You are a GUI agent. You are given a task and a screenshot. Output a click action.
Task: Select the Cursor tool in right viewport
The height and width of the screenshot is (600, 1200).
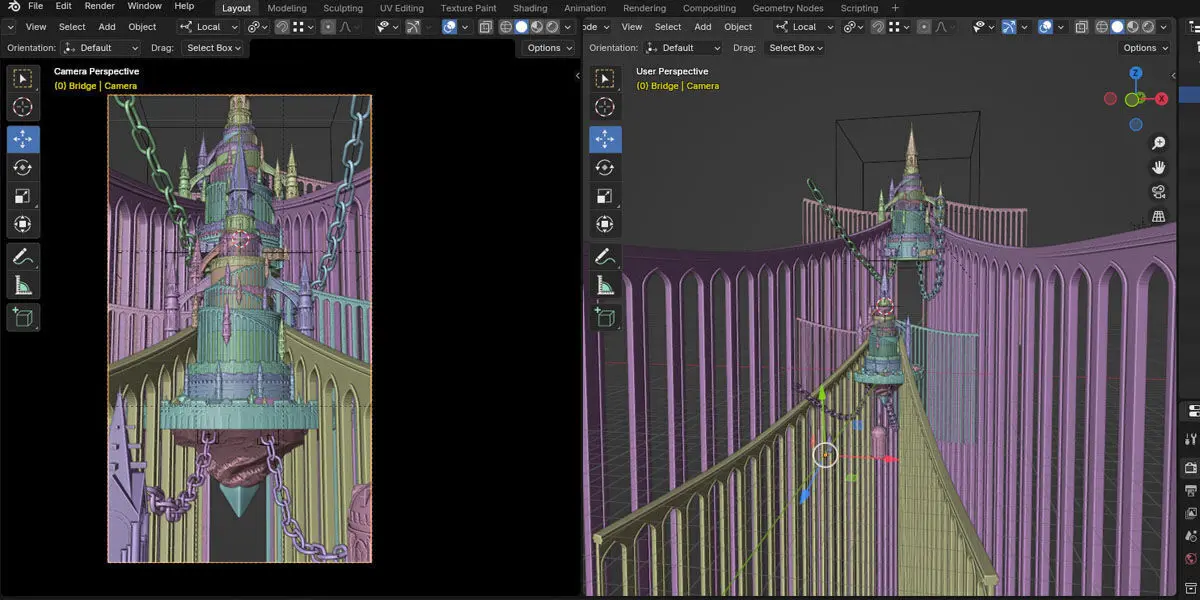[x=605, y=107]
